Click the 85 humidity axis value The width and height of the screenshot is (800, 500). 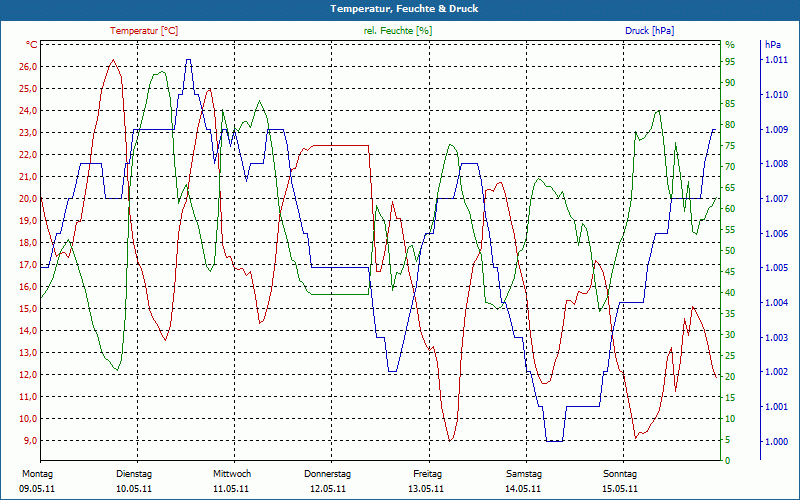click(x=730, y=104)
